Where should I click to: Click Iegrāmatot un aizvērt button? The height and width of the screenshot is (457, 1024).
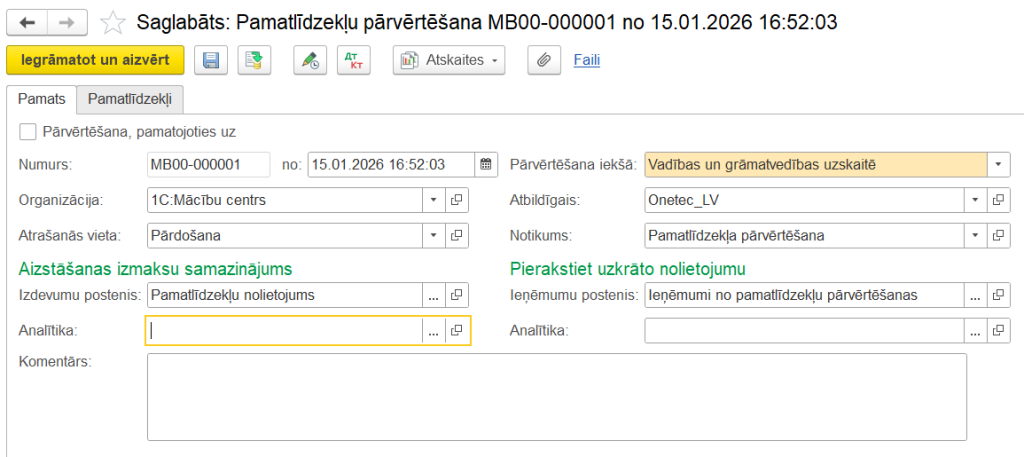point(95,61)
